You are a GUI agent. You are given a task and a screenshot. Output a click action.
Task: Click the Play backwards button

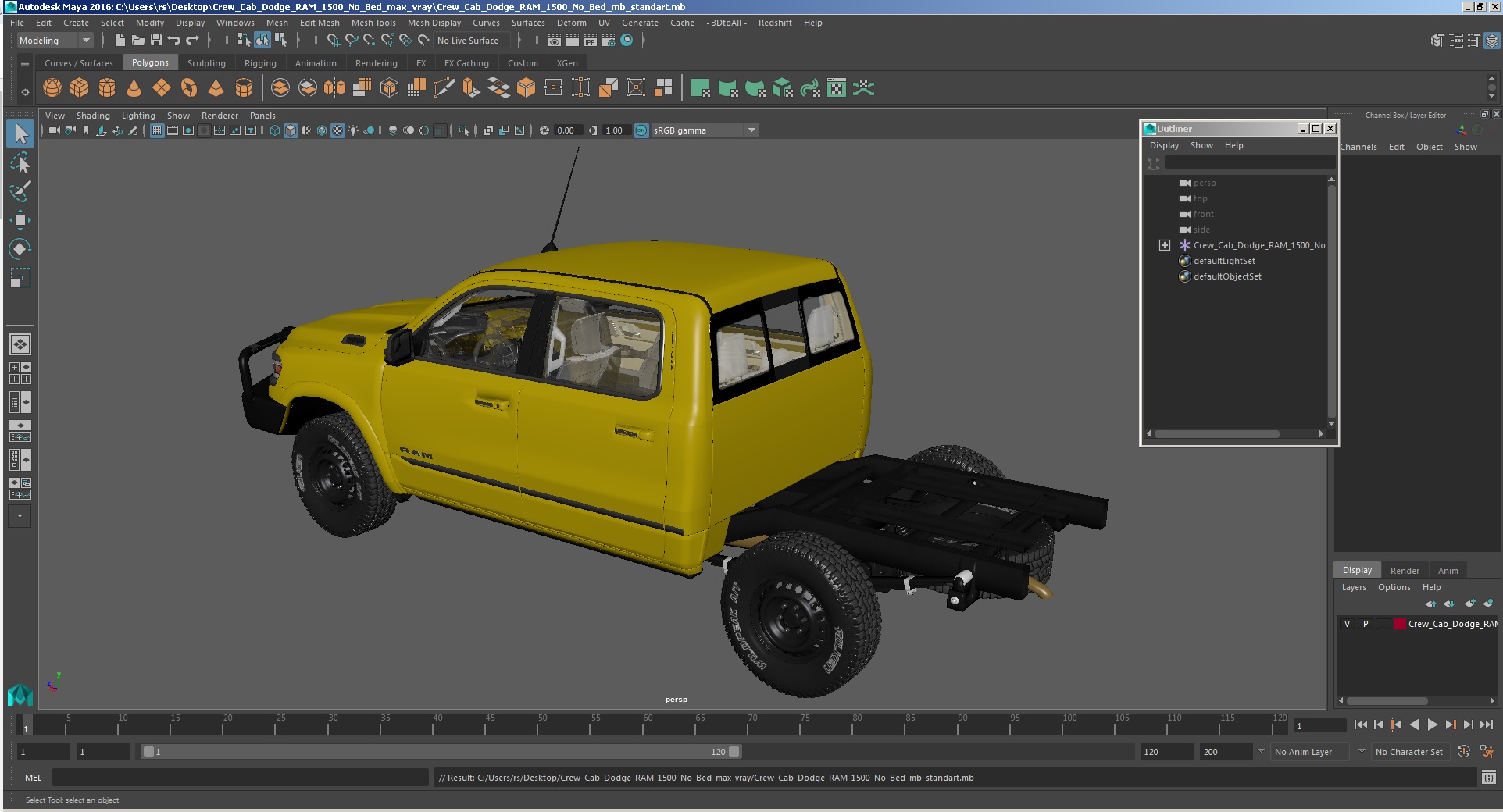[x=1415, y=725]
